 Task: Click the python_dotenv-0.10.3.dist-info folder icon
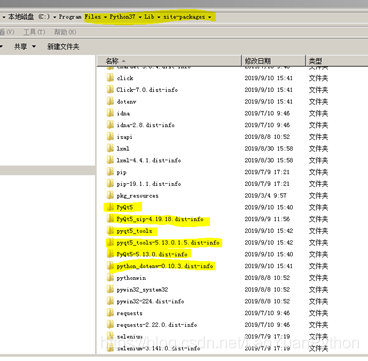click(x=110, y=266)
